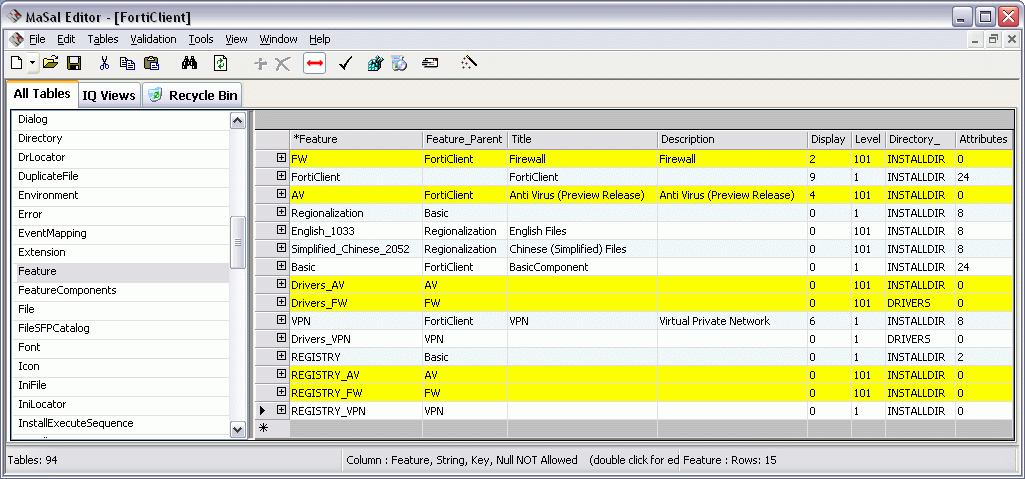Expand the REGISTRY_AV row

click(281, 375)
